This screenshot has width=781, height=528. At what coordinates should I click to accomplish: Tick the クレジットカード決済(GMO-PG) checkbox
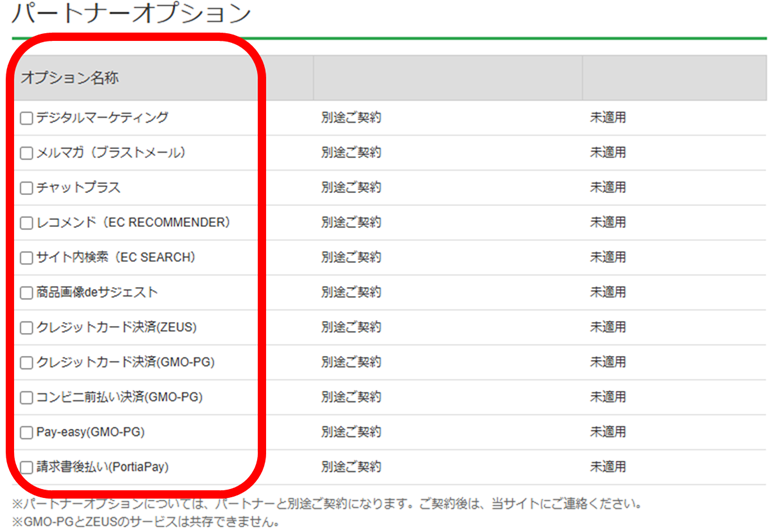pyautogui.click(x=27, y=363)
